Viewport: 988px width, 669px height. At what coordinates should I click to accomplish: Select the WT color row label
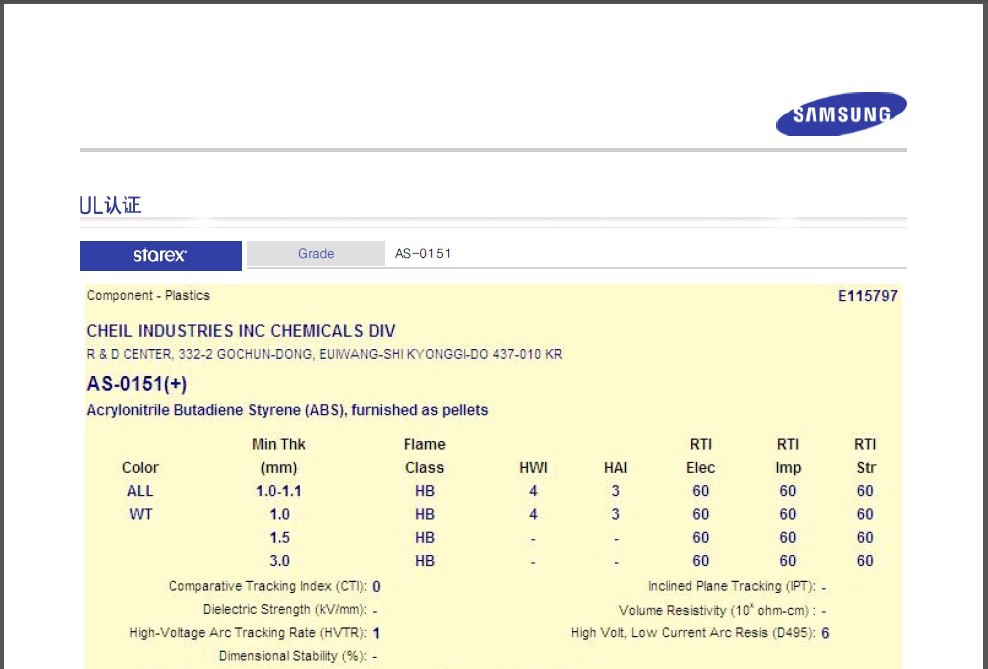[x=140, y=514]
